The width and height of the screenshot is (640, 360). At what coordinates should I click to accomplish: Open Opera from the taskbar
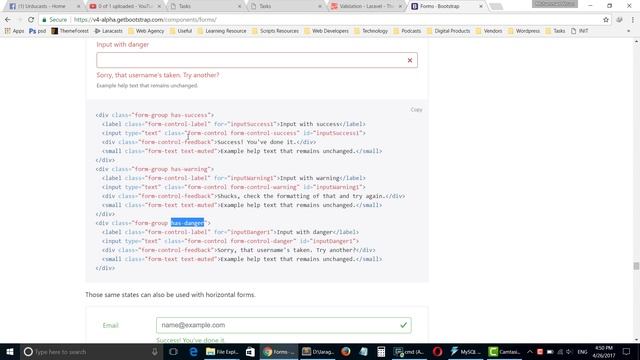pyautogui.click(x=437, y=352)
